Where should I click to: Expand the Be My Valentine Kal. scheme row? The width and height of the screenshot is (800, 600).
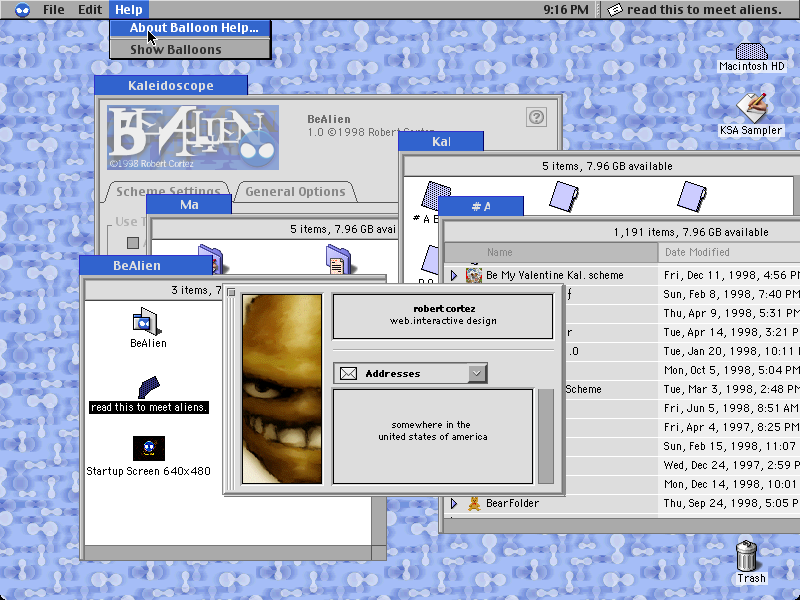454,276
